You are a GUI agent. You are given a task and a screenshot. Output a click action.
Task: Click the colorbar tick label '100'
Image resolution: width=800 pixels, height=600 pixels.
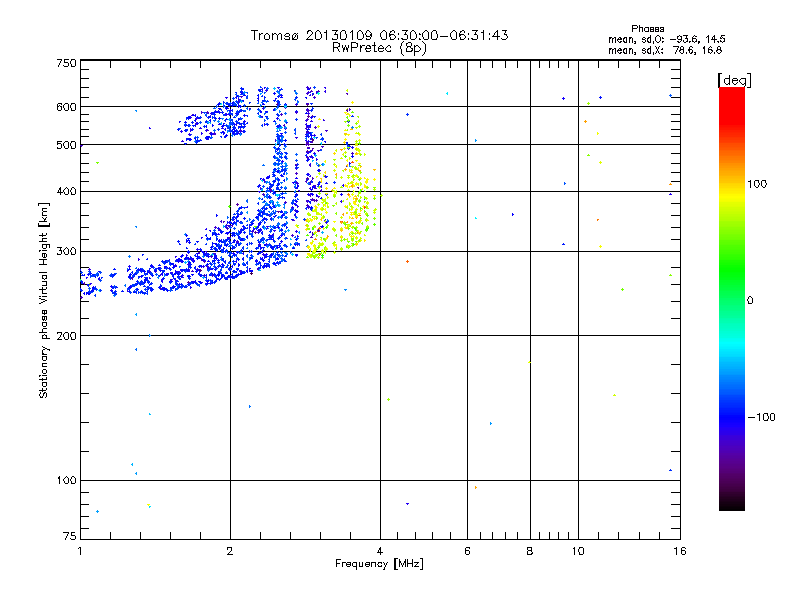point(757,184)
